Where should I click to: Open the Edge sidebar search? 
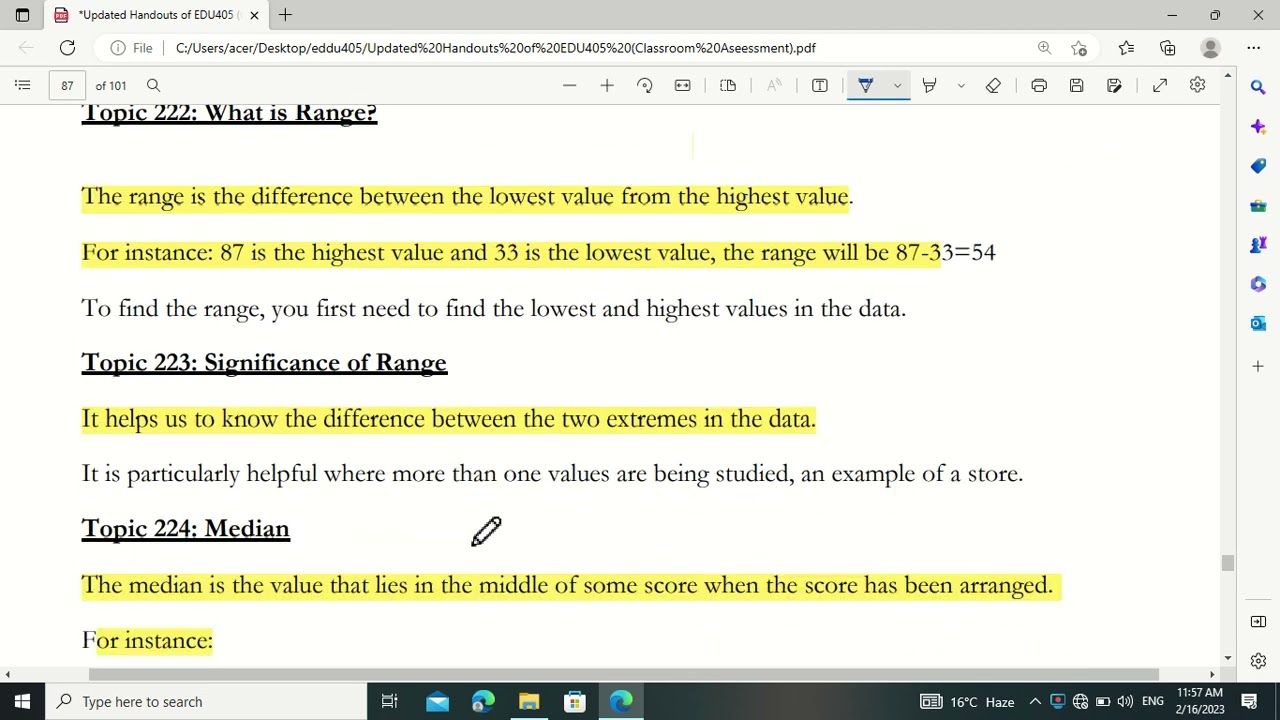tap(1258, 87)
